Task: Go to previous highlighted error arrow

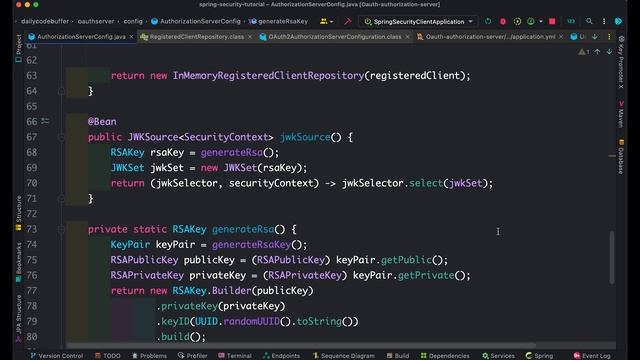Action: (597, 52)
